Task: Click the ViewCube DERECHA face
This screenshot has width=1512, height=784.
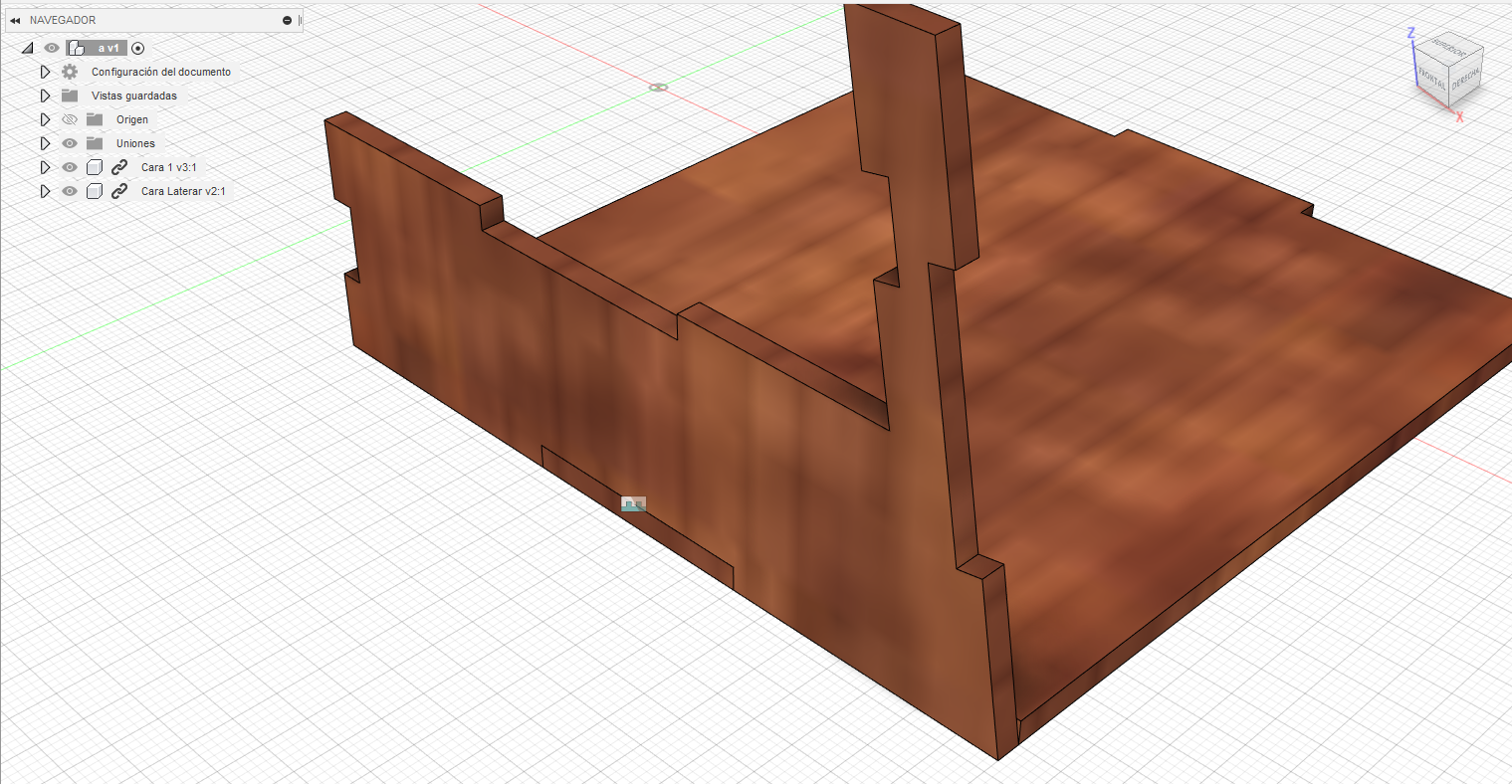Action: coord(1466,78)
